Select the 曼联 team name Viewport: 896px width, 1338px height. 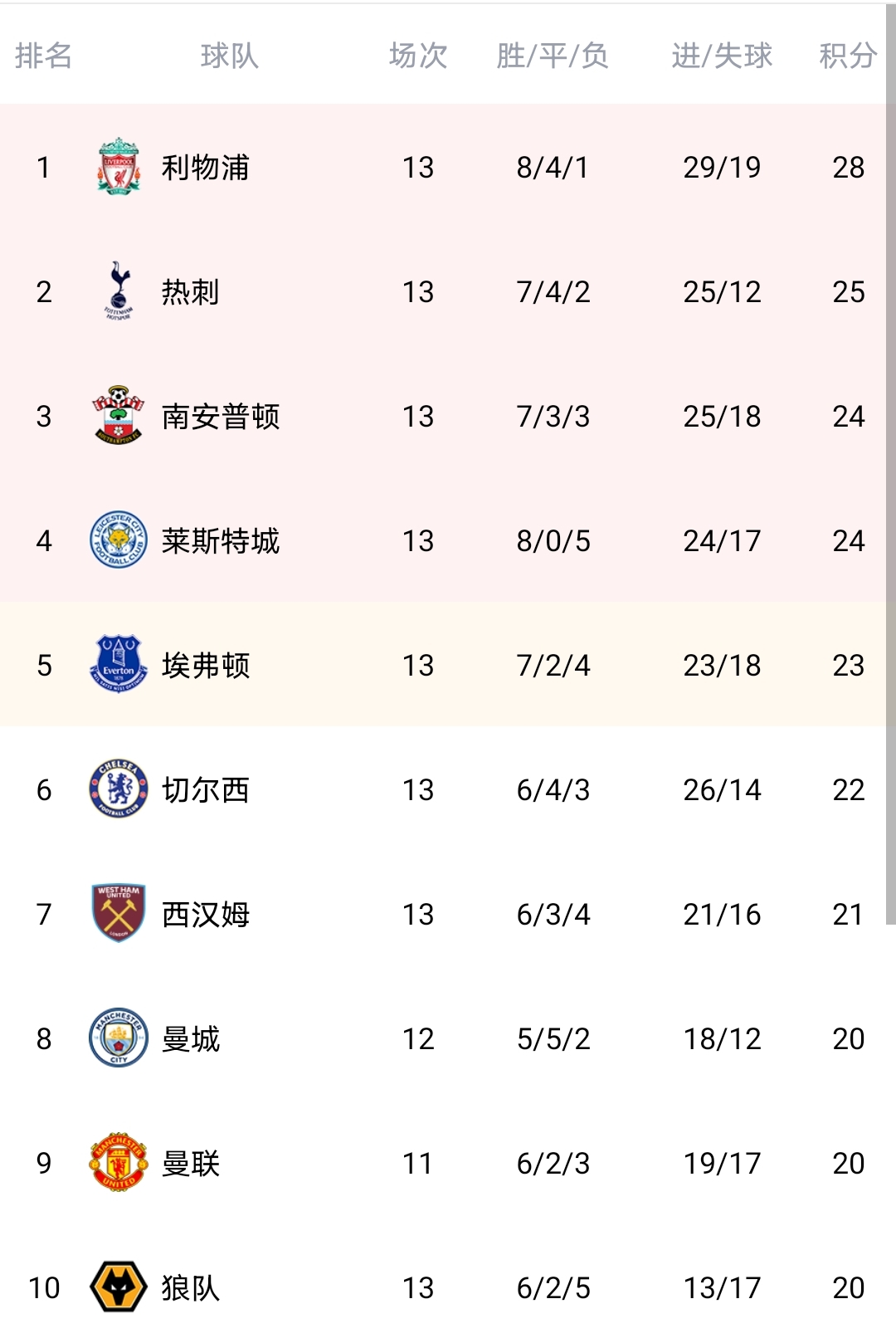pyautogui.click(x=191, y=1164)
